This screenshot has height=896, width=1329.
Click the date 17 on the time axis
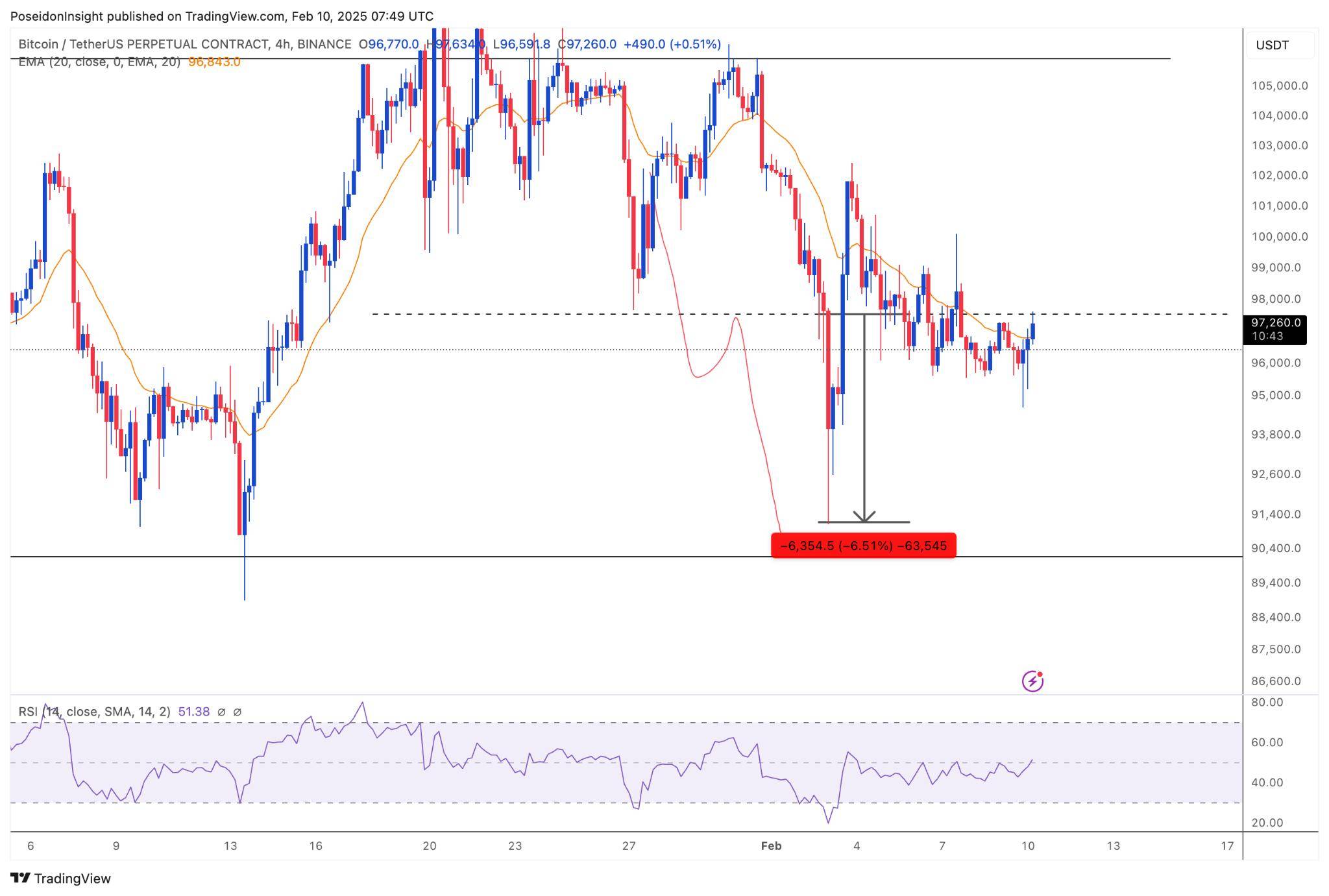(x=1226, y=845)
